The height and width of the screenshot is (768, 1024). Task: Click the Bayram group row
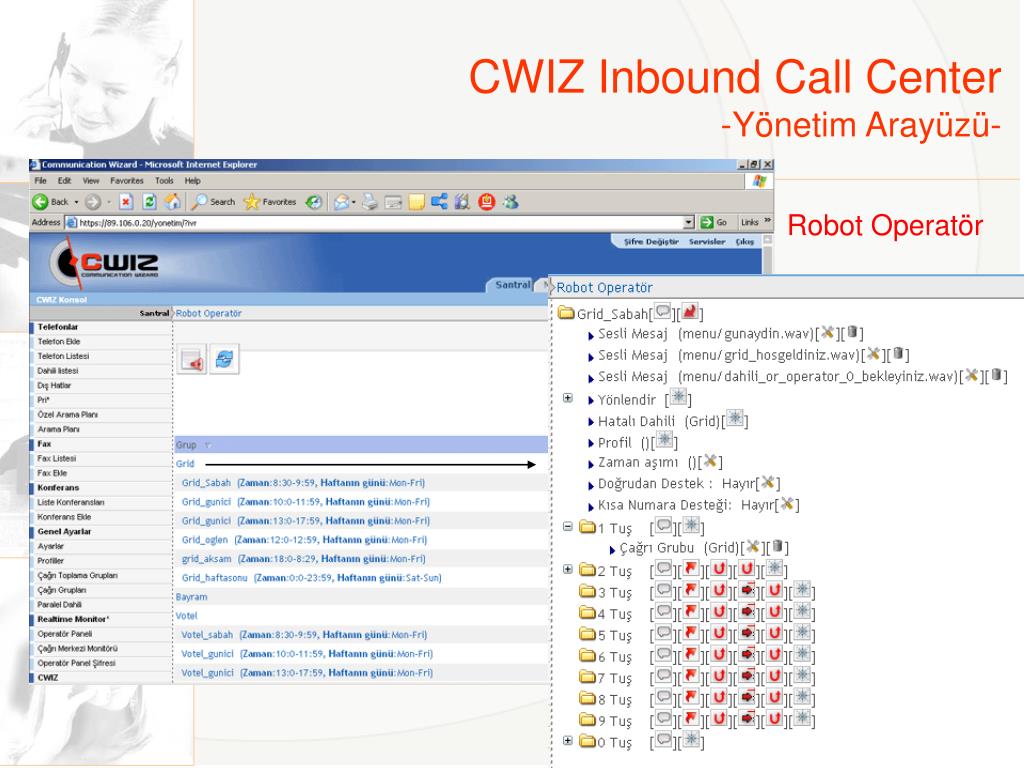360,596
